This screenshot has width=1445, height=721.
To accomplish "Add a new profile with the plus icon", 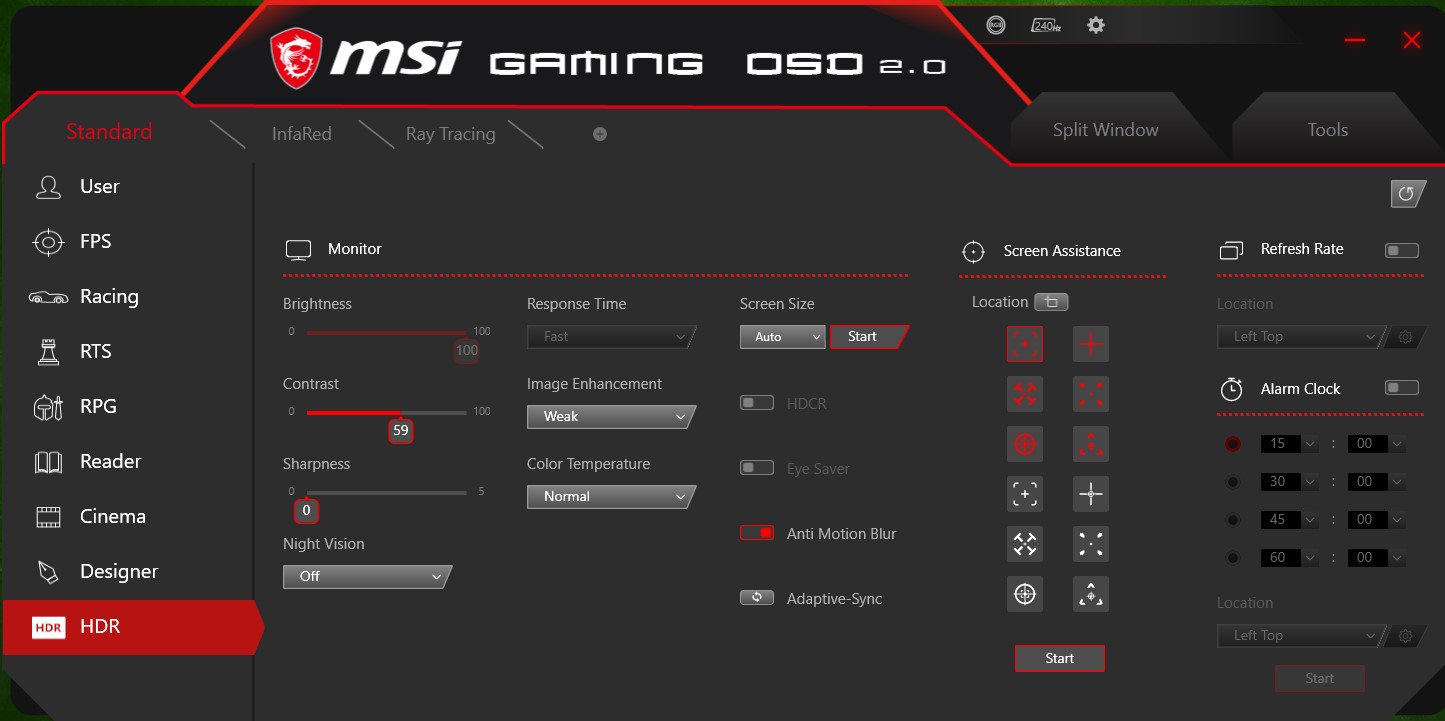I will (600, 134).
